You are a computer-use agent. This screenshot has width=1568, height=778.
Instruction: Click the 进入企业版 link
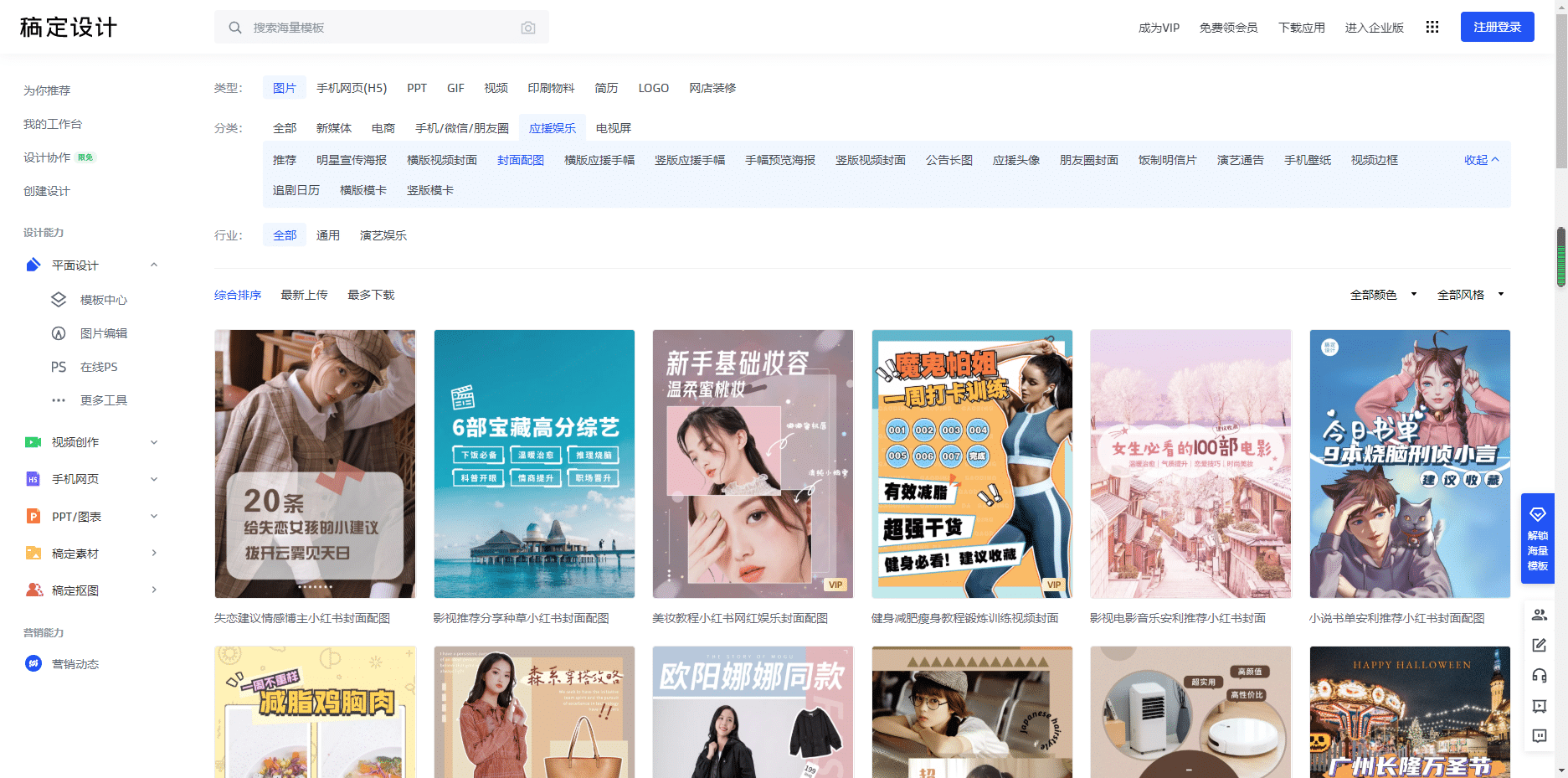click(x=1374, y=28)
